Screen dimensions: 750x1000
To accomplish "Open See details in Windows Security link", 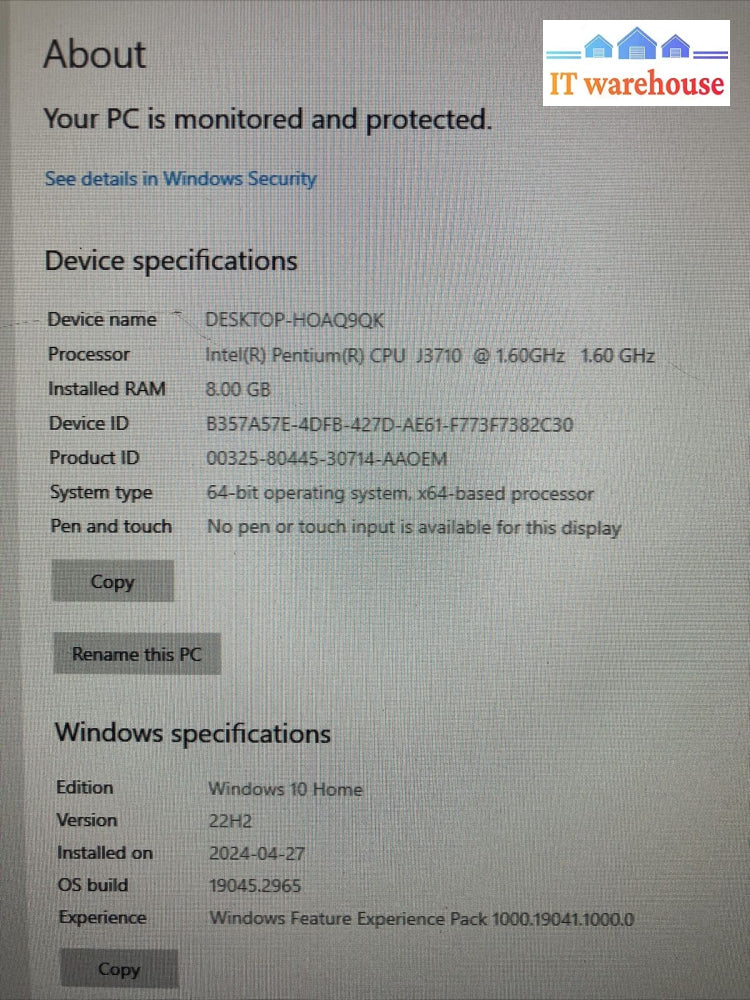I will click(x=180, y=179).
